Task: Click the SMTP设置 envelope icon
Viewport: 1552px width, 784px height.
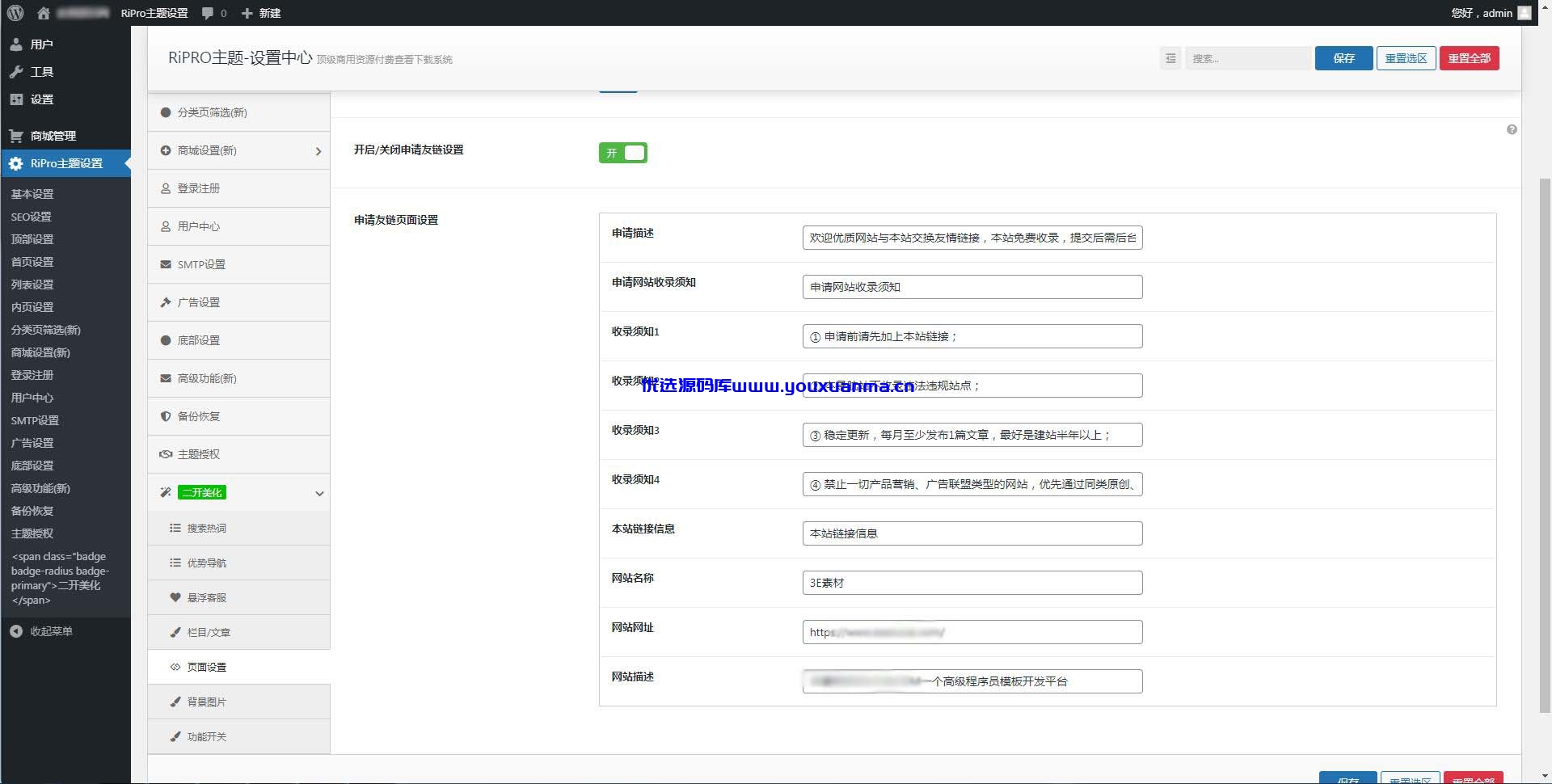Action: (x=166, y=264)
